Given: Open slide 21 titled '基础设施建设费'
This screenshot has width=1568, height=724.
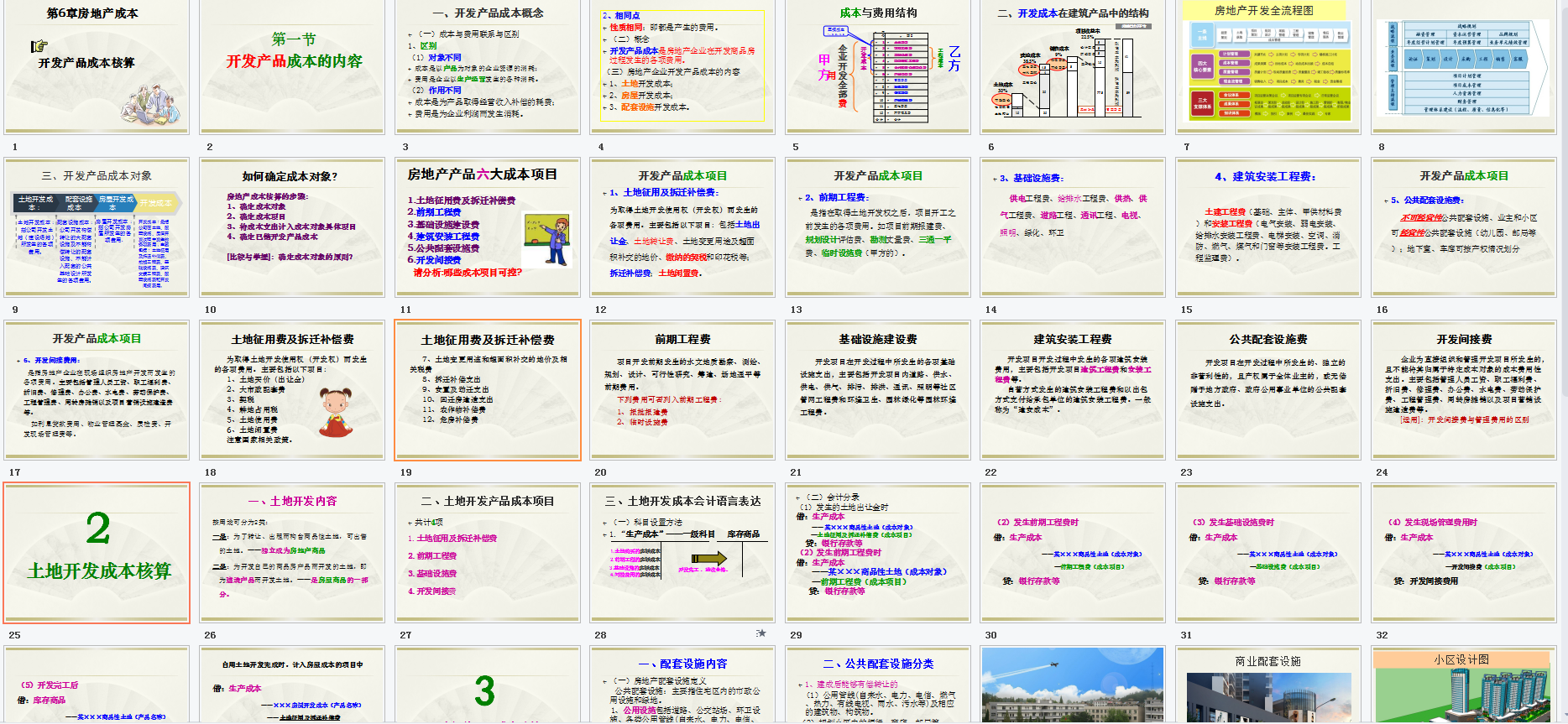Looking at the screenshot, I should (878, 390).
